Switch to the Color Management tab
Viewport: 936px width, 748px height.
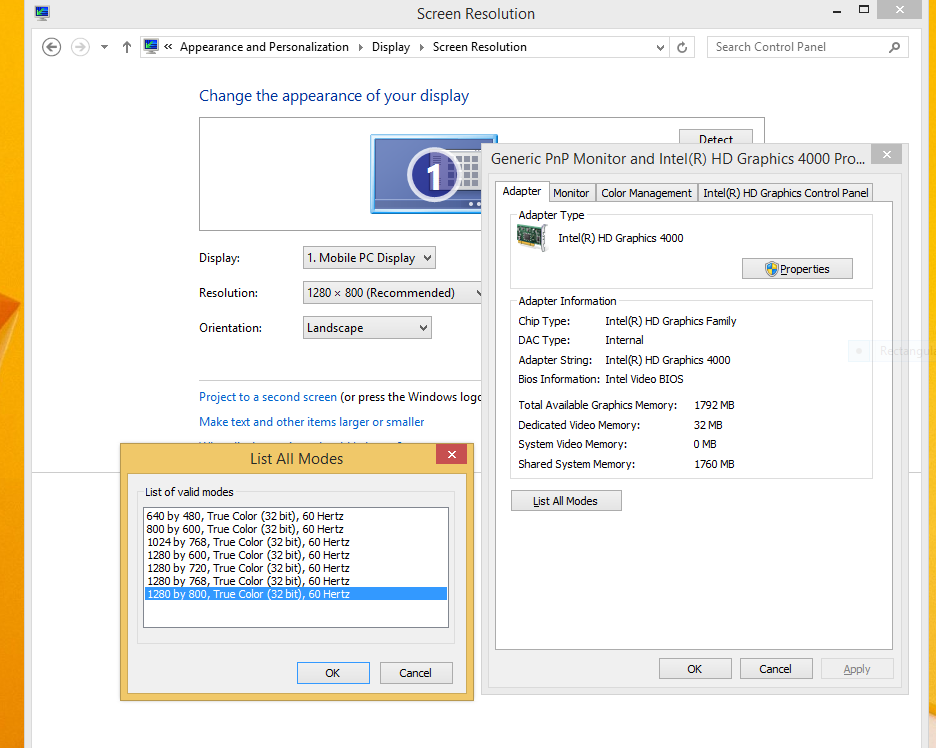pos(646,193)
